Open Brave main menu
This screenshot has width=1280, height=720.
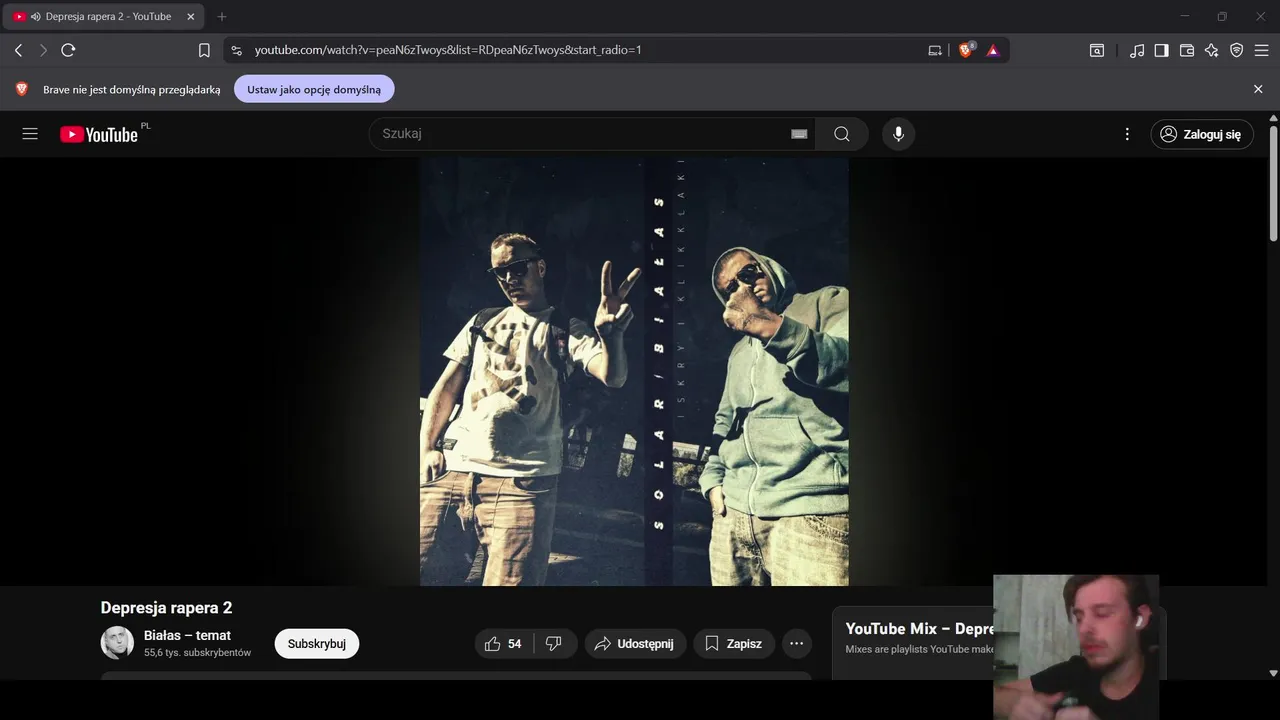tap(1262, 50)
